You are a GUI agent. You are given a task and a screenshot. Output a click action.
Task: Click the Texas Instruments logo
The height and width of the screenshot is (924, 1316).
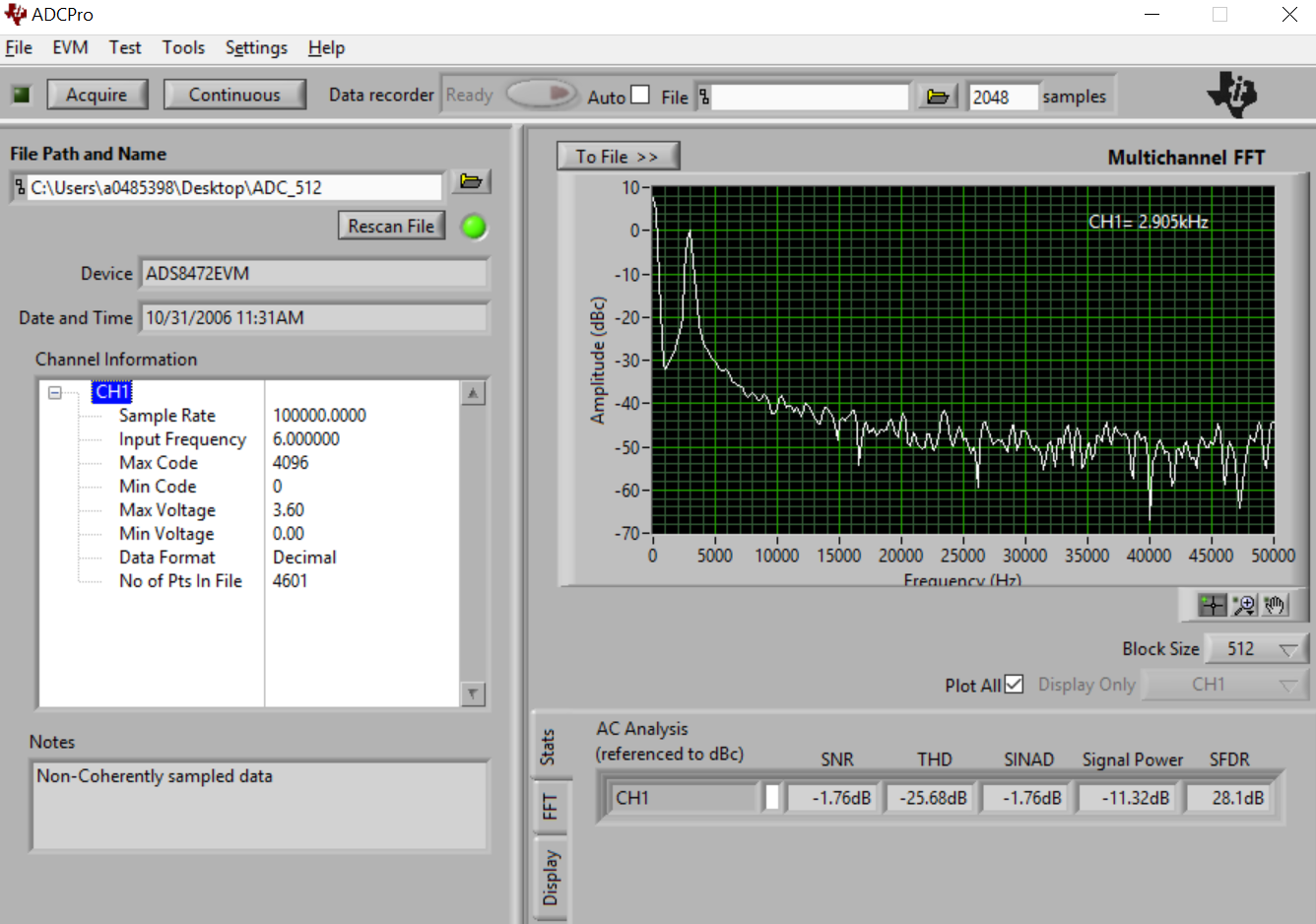(x=1232, y=95)
